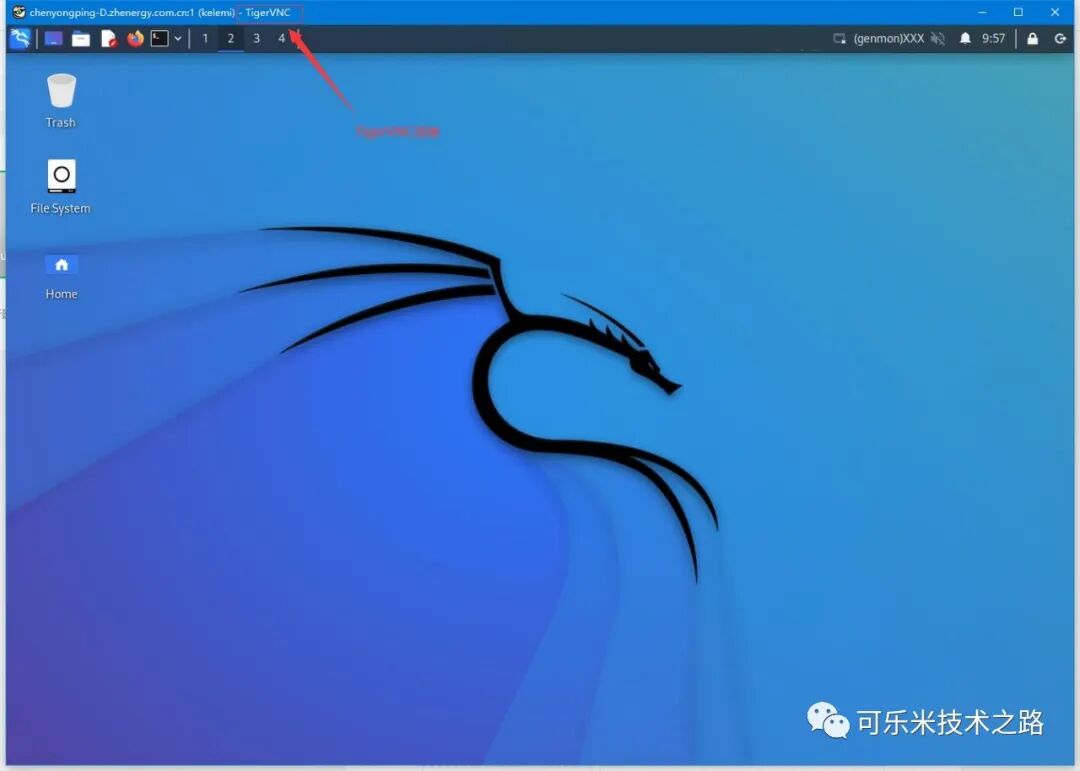Screen dimensions: 1080x771
Task: Switch to workspace 4
Action: 281,39
